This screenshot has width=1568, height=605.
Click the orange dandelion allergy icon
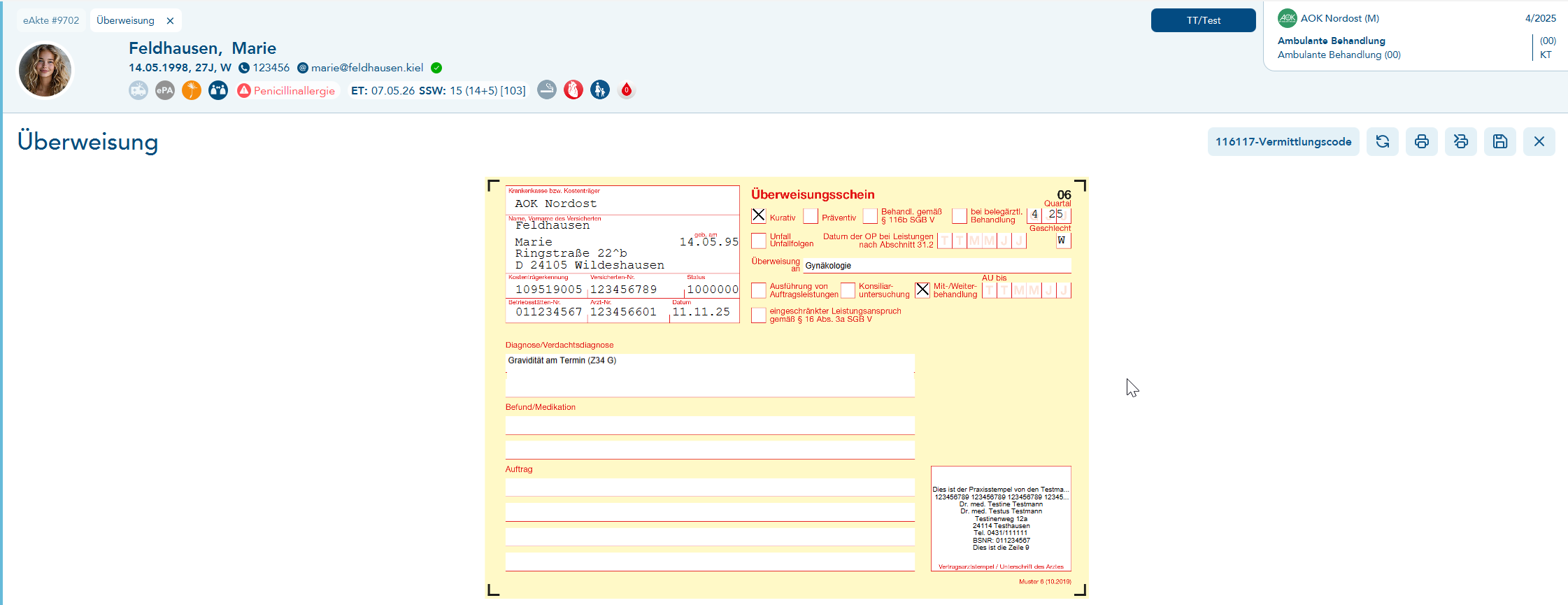(x=192, y=90)
